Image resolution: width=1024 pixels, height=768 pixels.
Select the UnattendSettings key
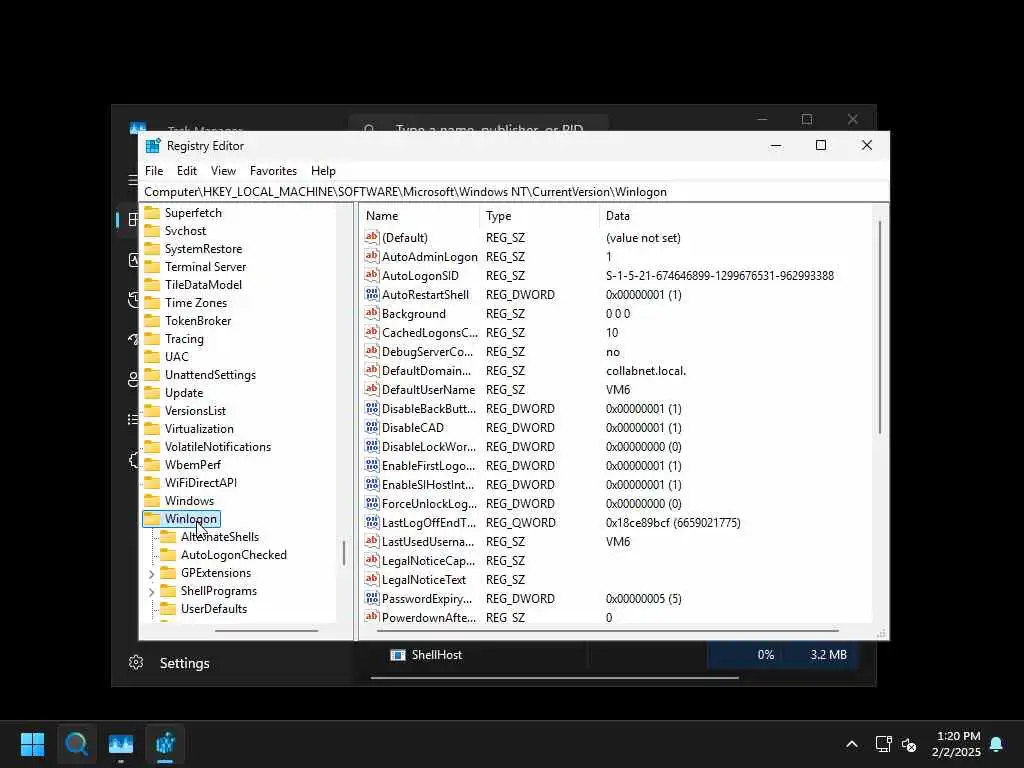tap(210, 374)
